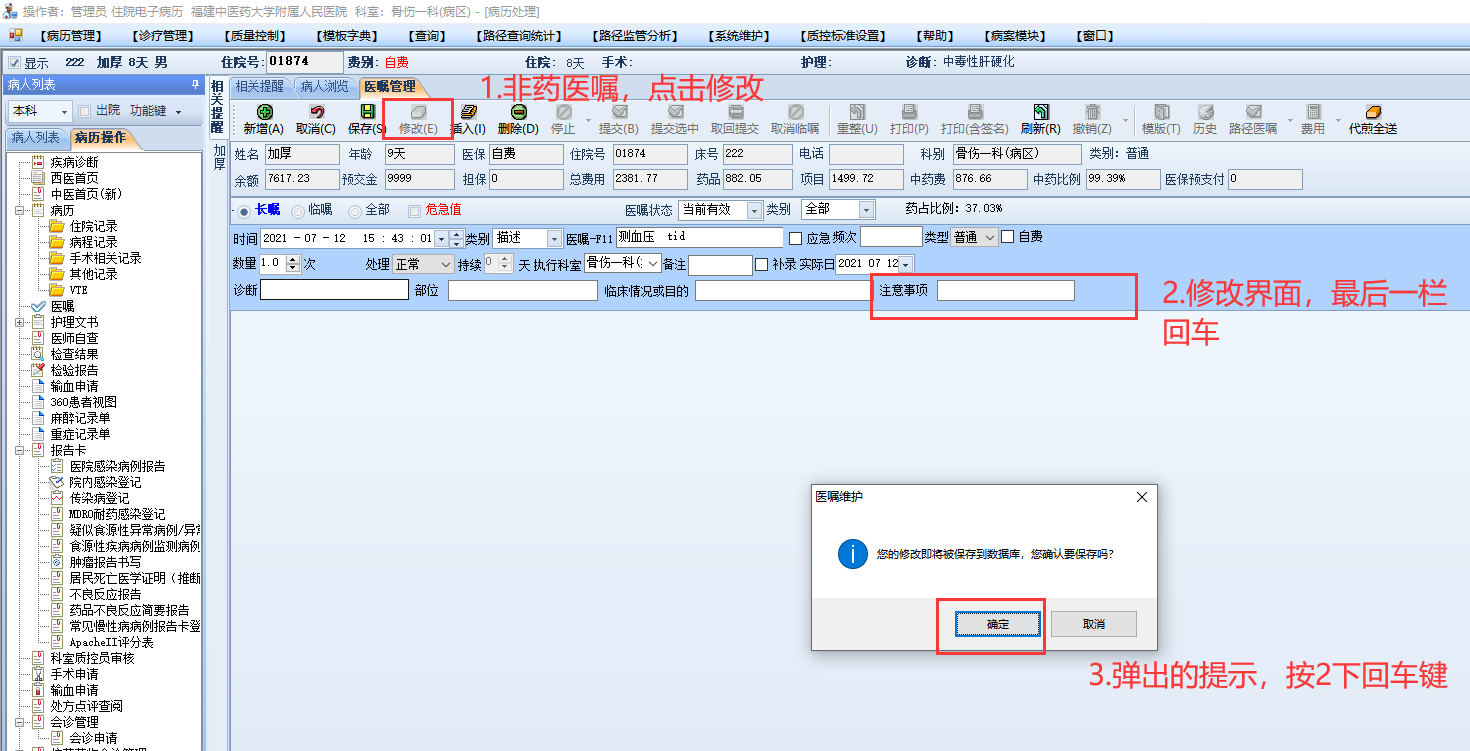The height and width of the screenshot is (751, 1470).
Task: Click the 停止 stop order icon
Action: [x=564, y=112]
